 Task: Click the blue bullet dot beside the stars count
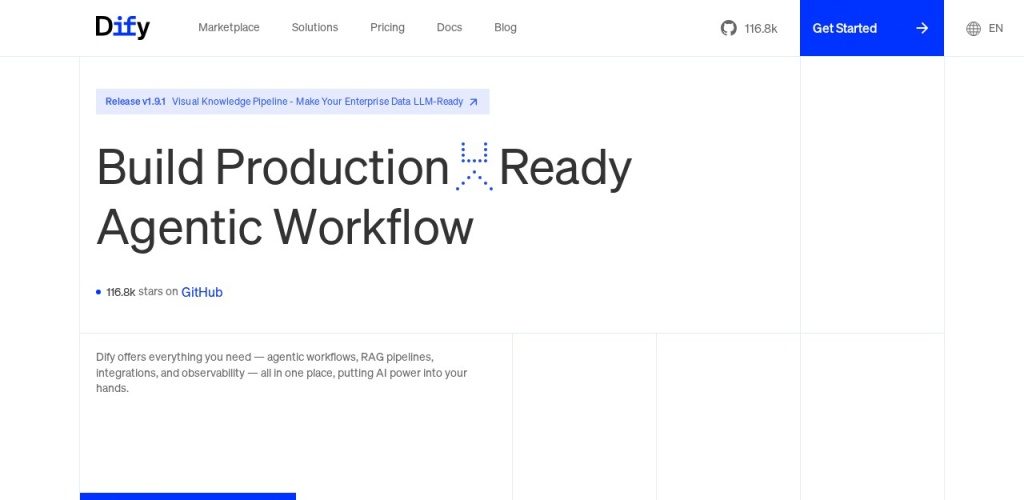click(x=98, y=292)
